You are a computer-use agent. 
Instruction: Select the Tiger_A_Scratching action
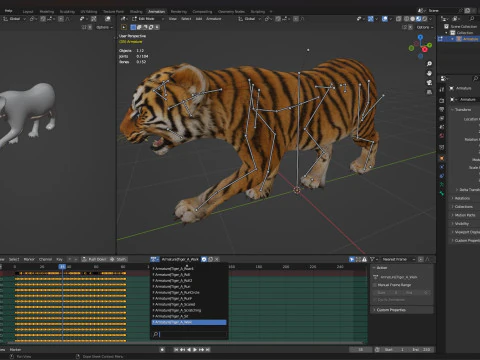pyautogui.click(x=189, y=310)
